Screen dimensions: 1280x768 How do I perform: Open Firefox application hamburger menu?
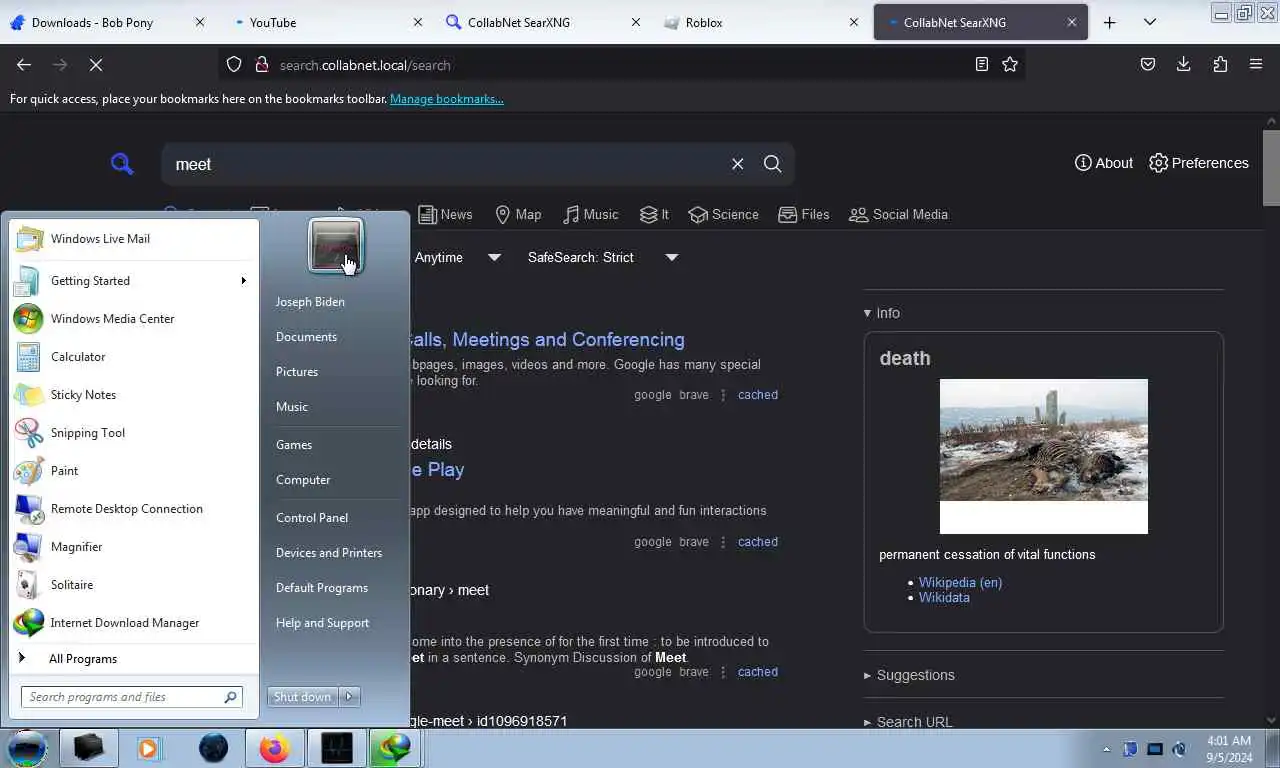point(1256,64)
